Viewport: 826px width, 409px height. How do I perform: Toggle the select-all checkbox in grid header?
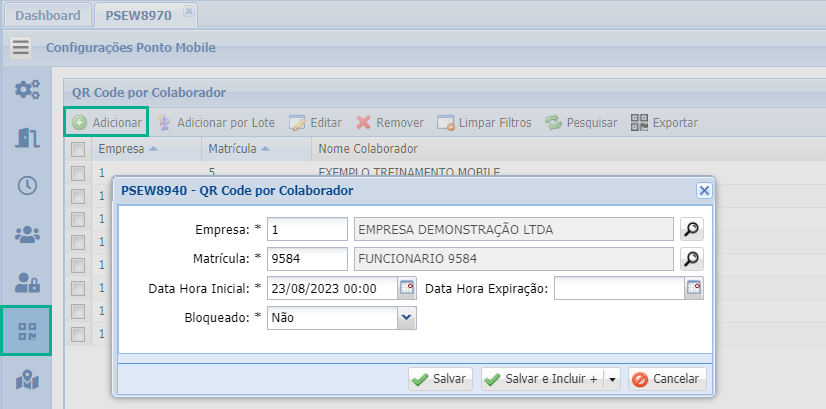click(78, 149)
